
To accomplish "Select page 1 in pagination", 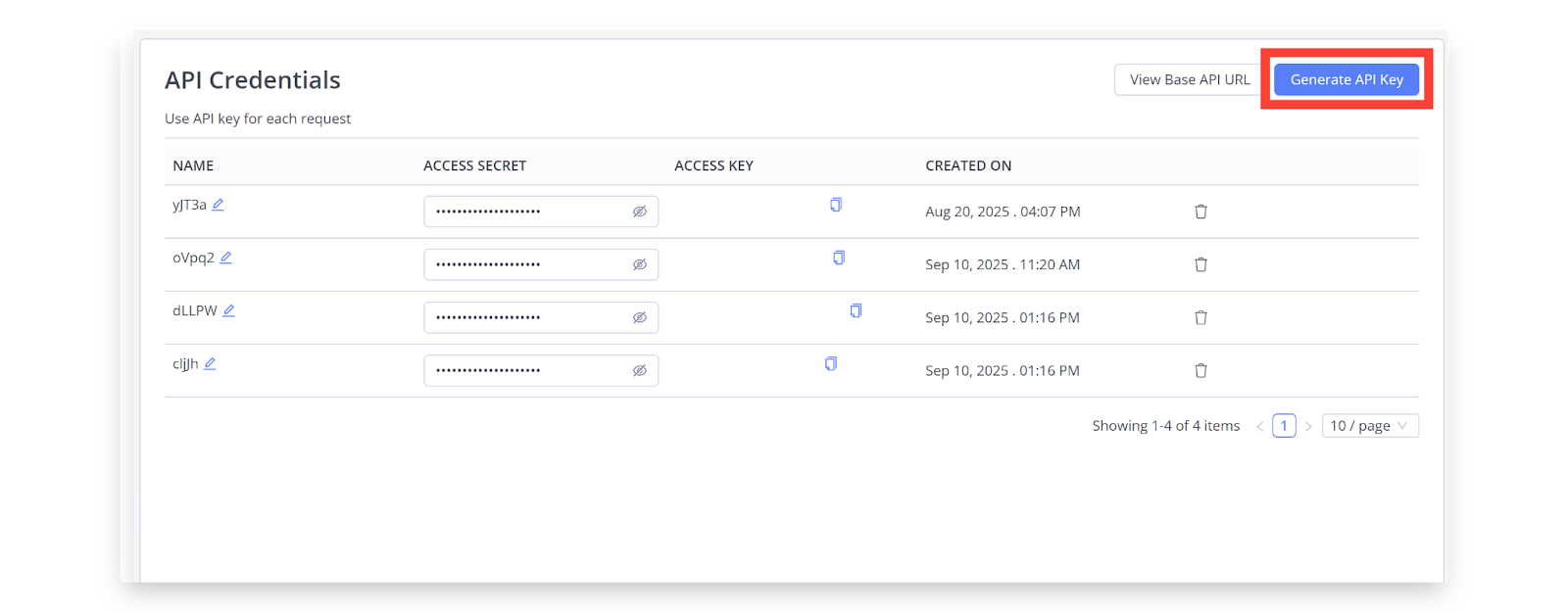I will coord(1284,426).
